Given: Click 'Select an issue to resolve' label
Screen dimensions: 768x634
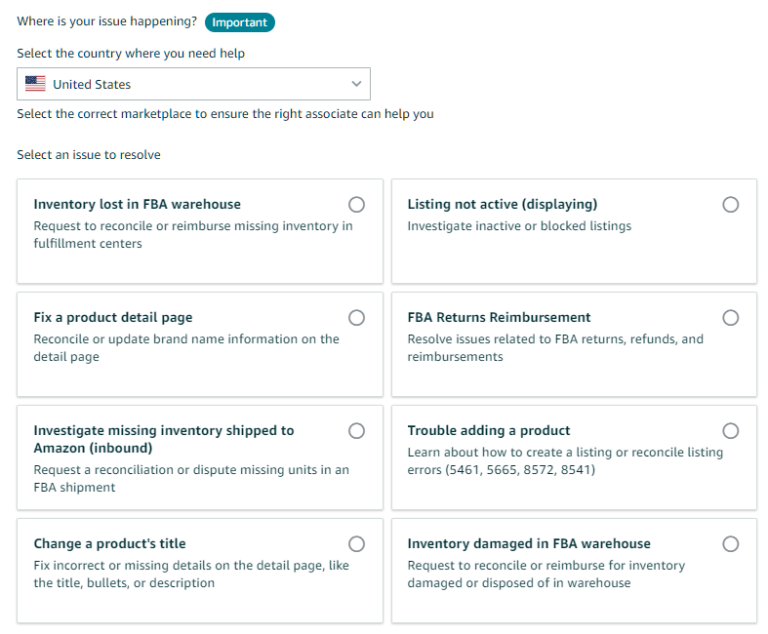Looking at the screenshot, I should coord(89,155).
